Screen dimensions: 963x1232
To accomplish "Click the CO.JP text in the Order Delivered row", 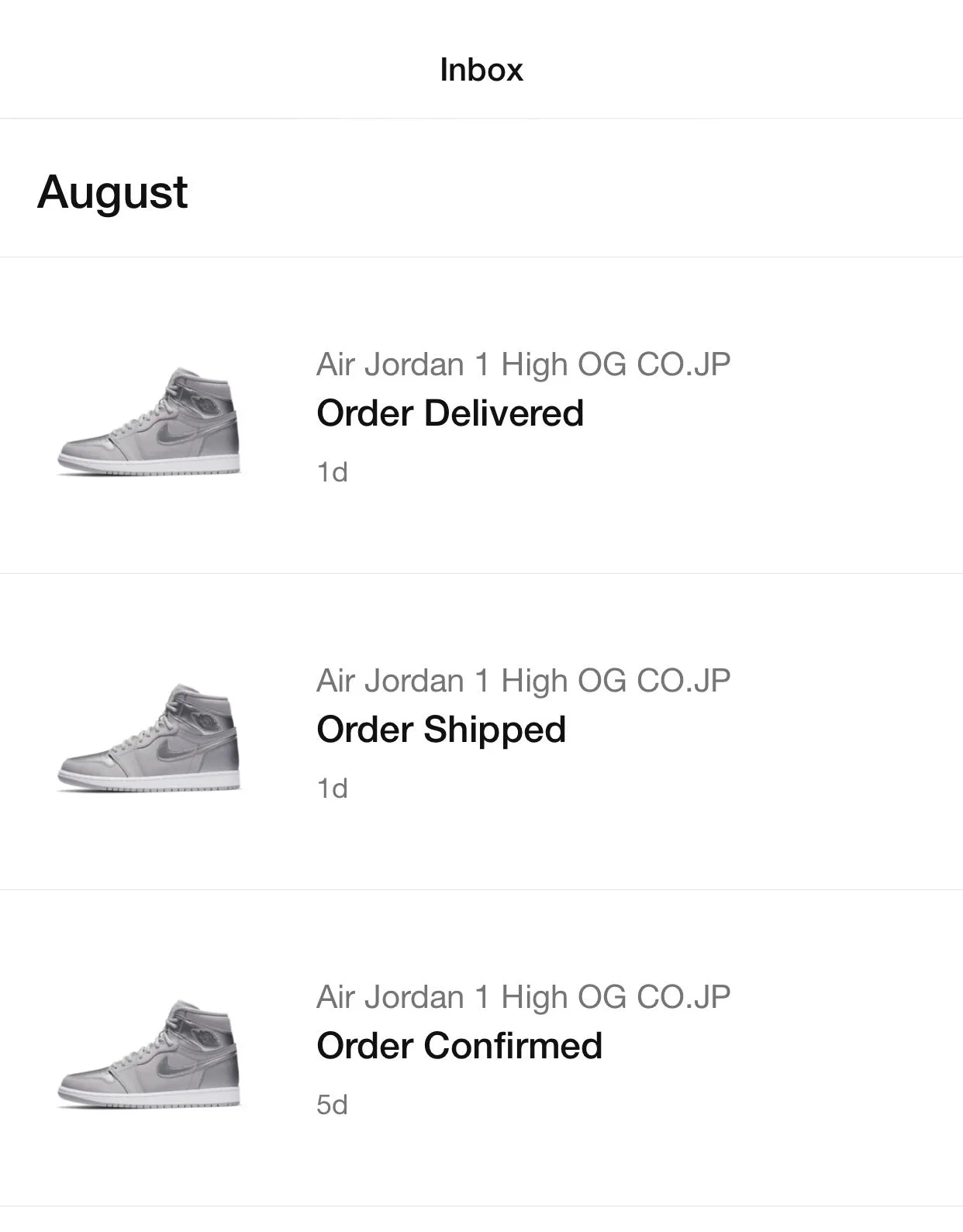I will pos(683,364).
